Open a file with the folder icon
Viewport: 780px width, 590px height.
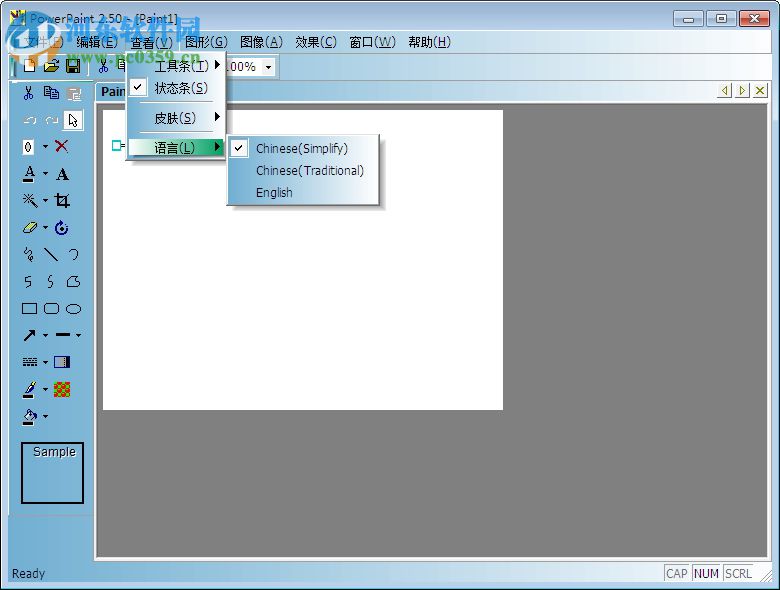[x=51, y=66]
